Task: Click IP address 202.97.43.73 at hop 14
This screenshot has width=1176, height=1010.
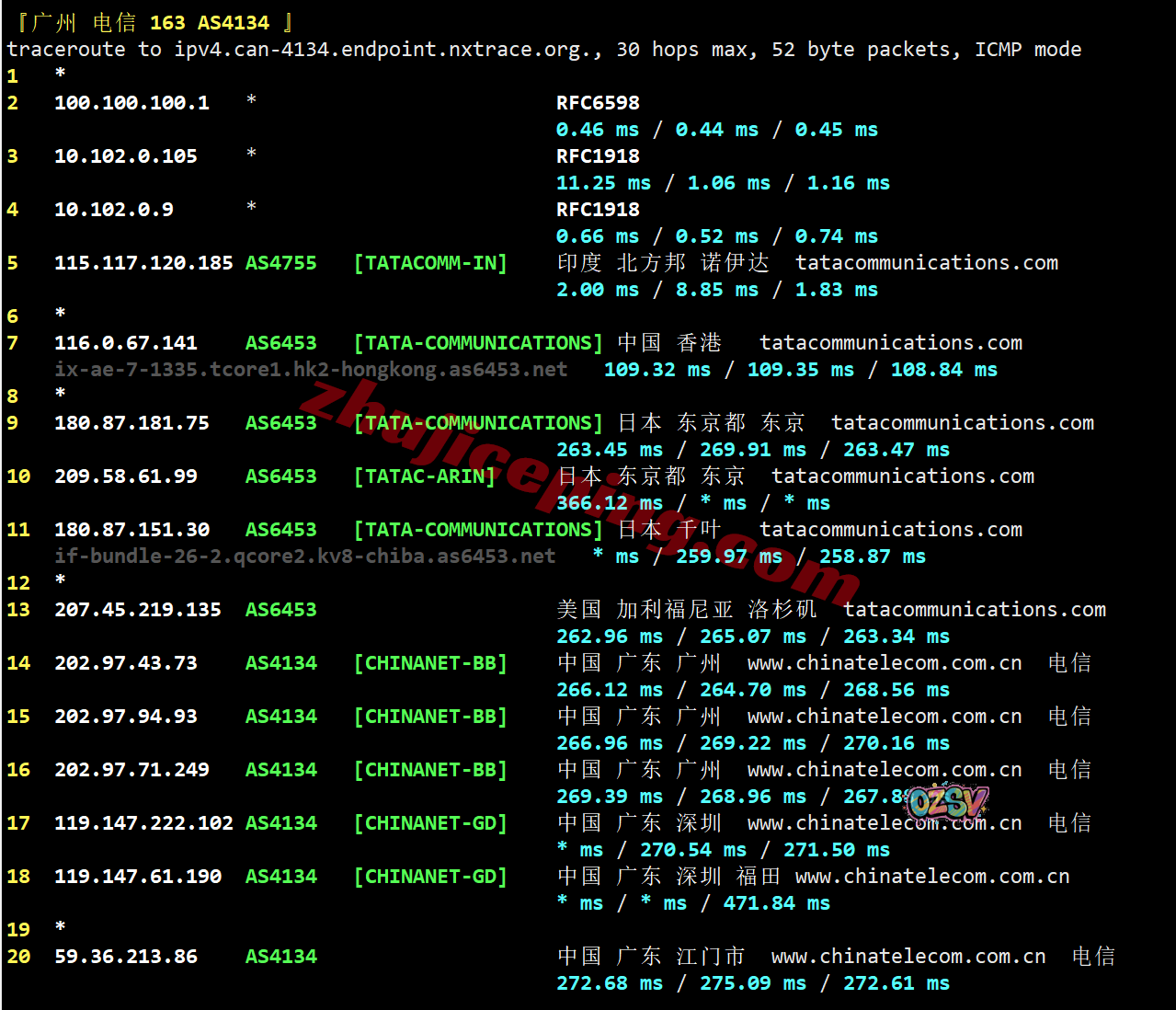Action: click(x=126, y=663)
